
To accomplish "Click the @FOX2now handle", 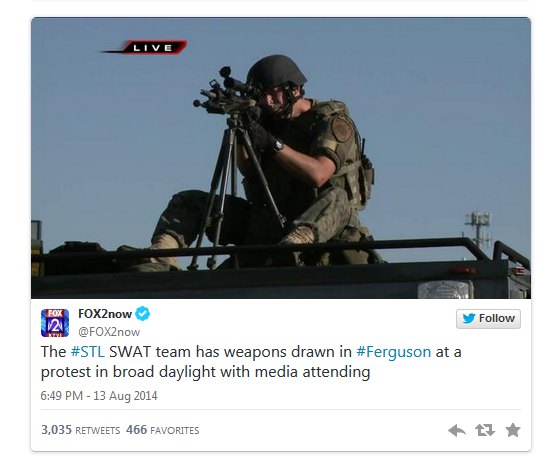I will 109,332.
